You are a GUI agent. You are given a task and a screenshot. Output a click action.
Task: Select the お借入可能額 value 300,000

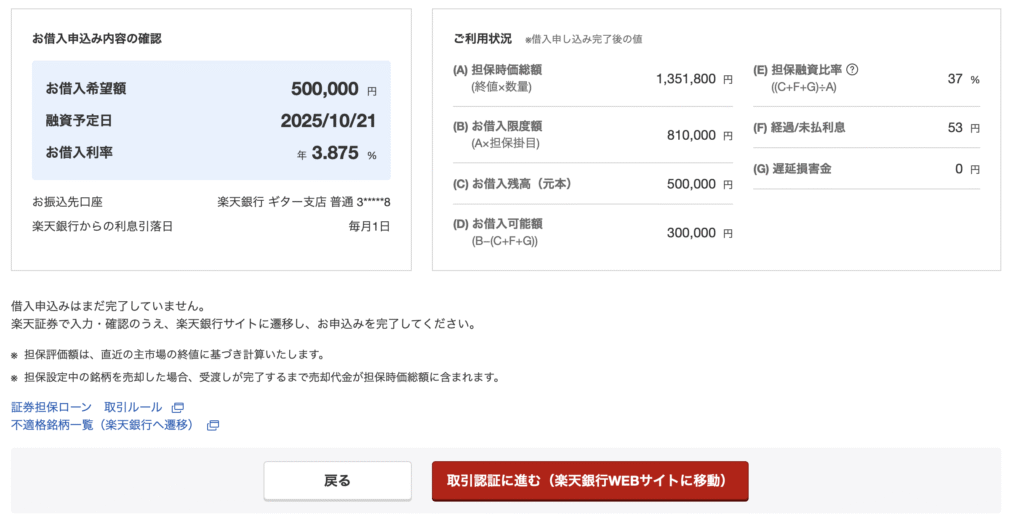point(691,233)
